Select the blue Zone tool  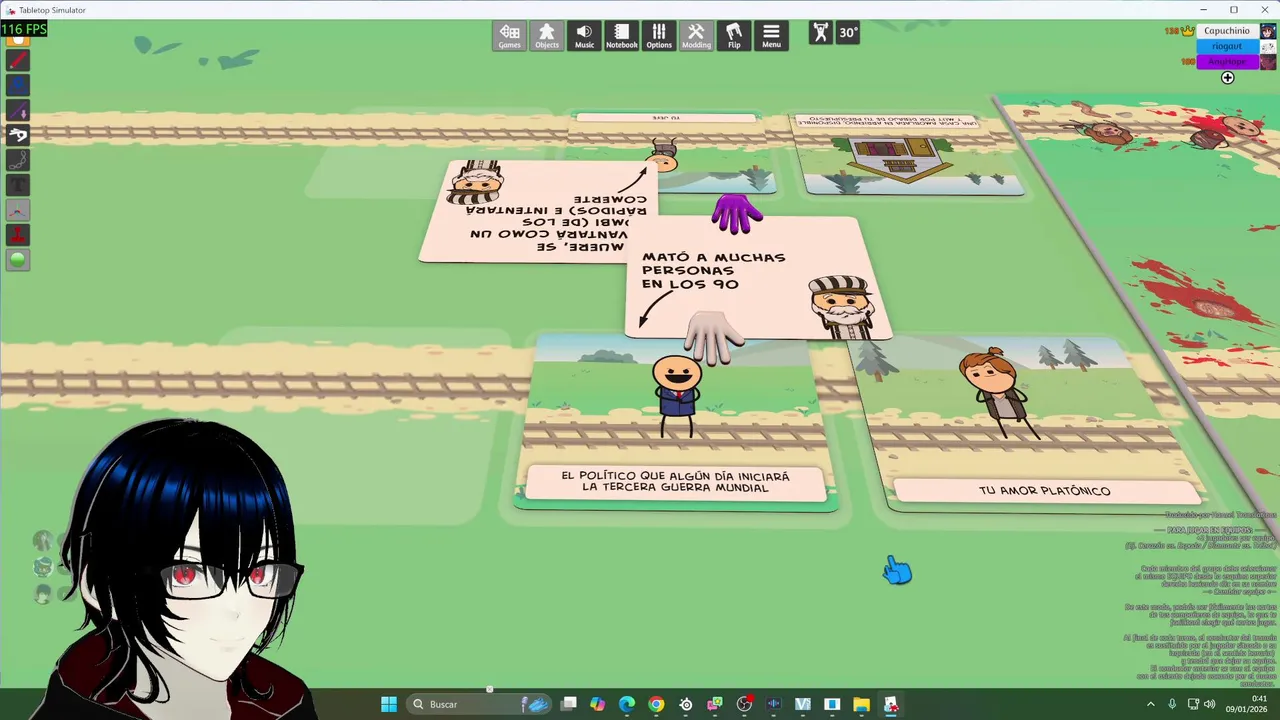point(18,85)
